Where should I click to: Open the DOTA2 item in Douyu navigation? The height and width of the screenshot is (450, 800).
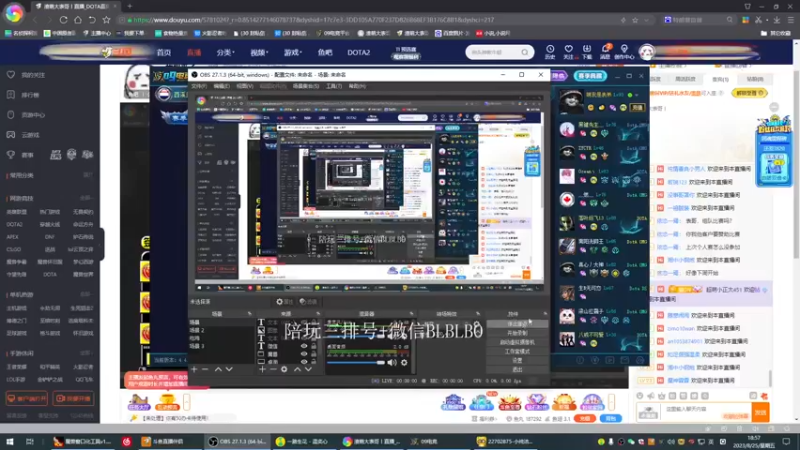pos(359,52)
